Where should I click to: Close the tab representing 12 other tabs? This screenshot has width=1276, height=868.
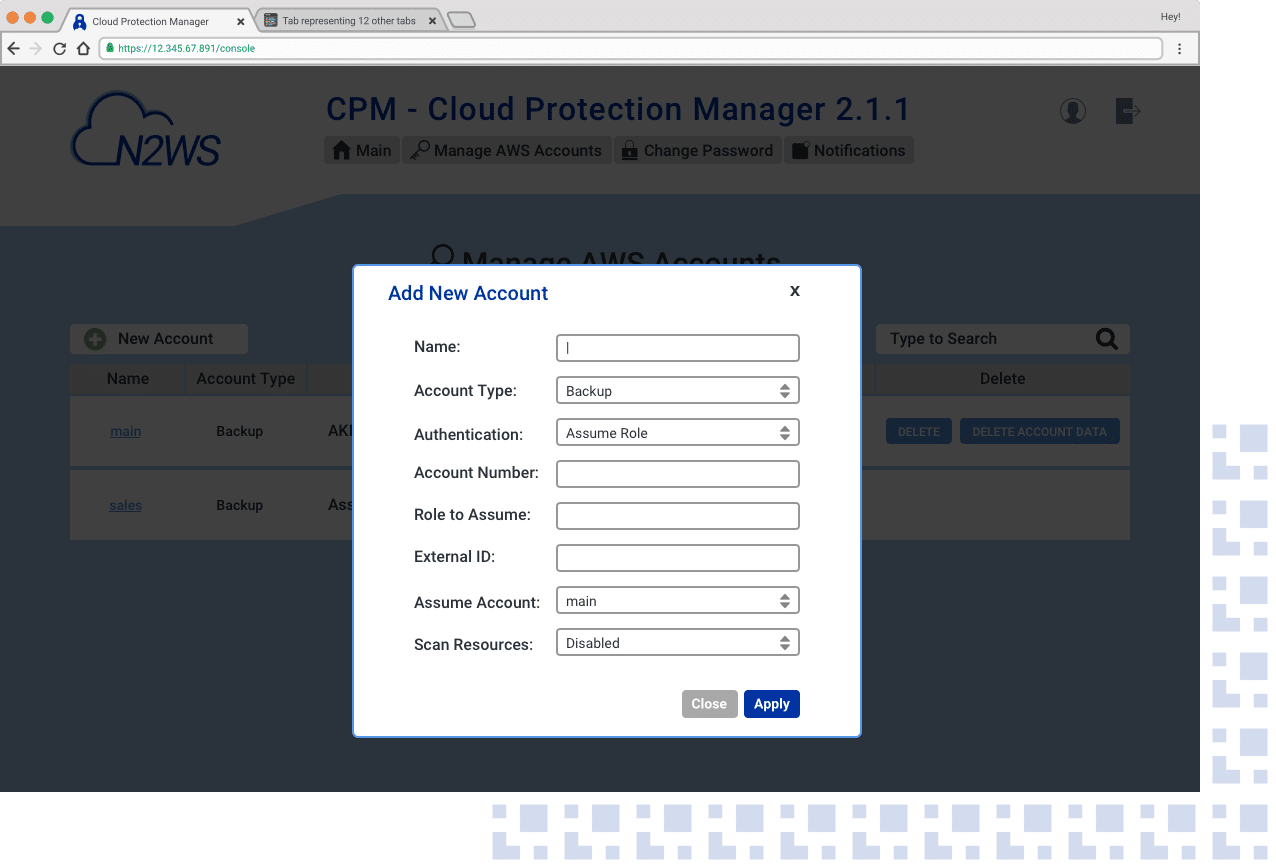[431, 21]
